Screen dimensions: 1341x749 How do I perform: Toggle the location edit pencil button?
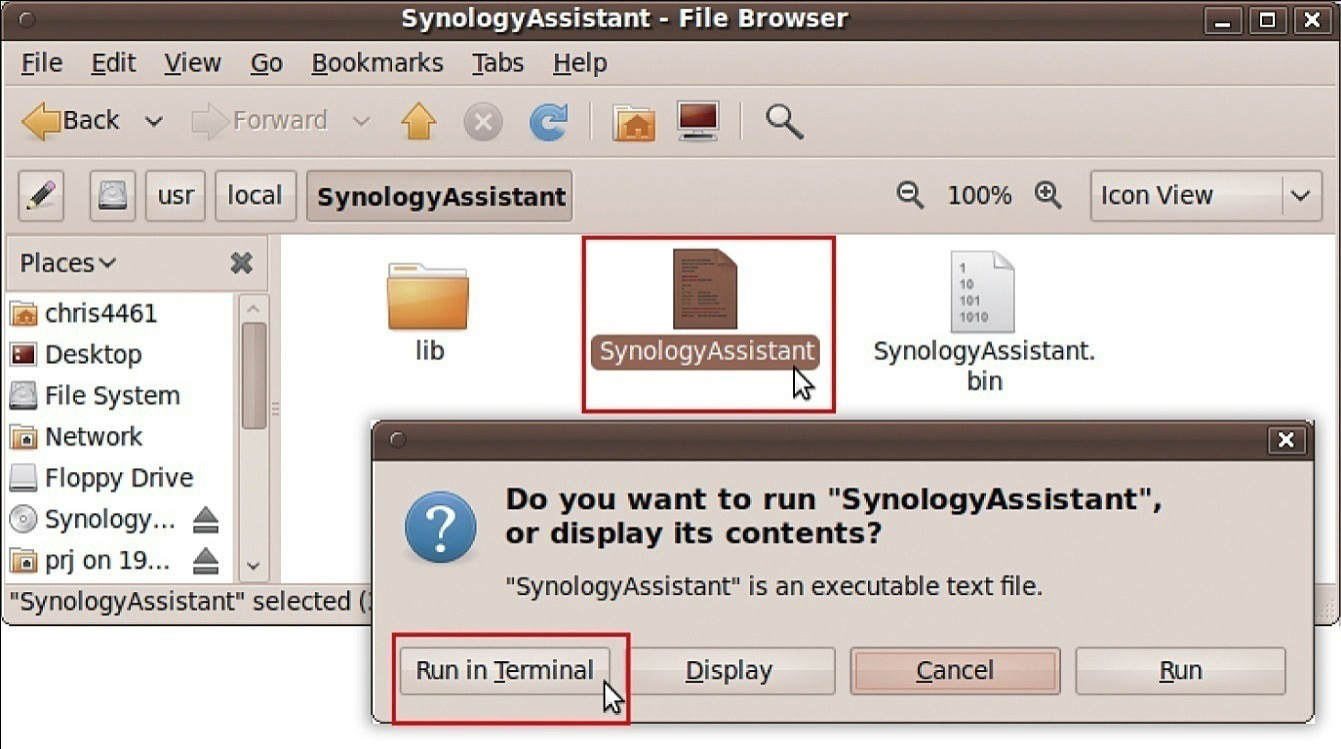point(41,195)
